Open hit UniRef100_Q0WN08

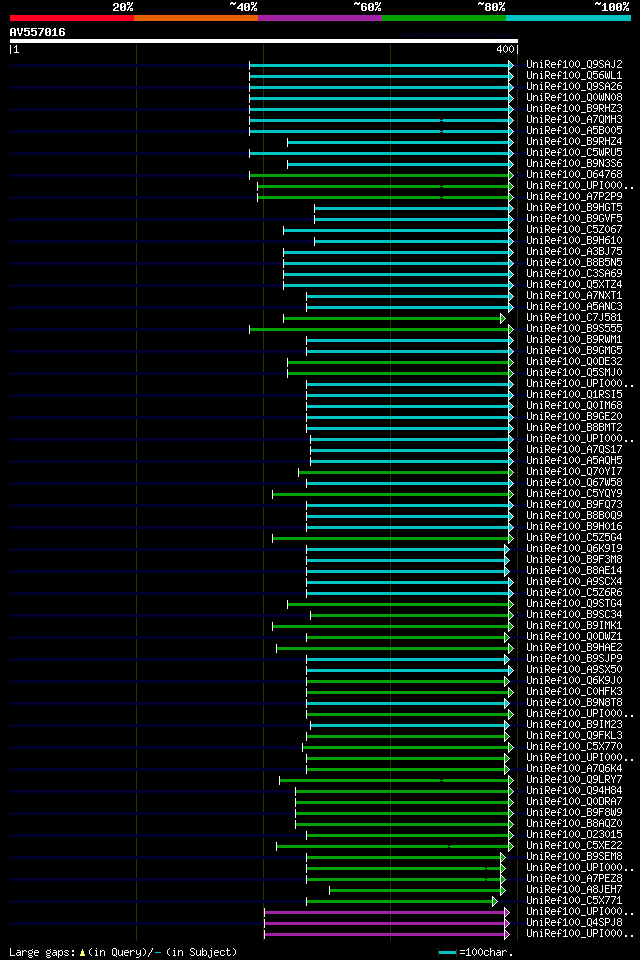coord(574,97)
